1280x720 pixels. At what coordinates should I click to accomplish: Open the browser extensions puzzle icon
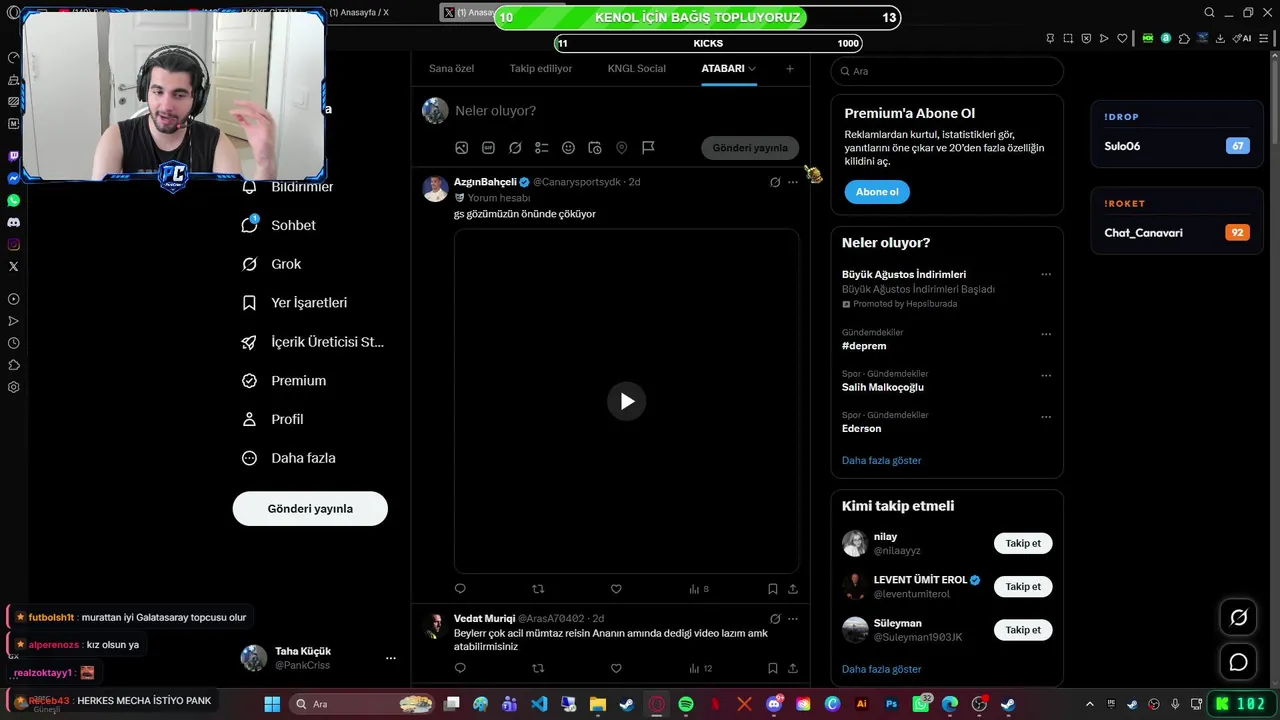(x=1184, y=38)
